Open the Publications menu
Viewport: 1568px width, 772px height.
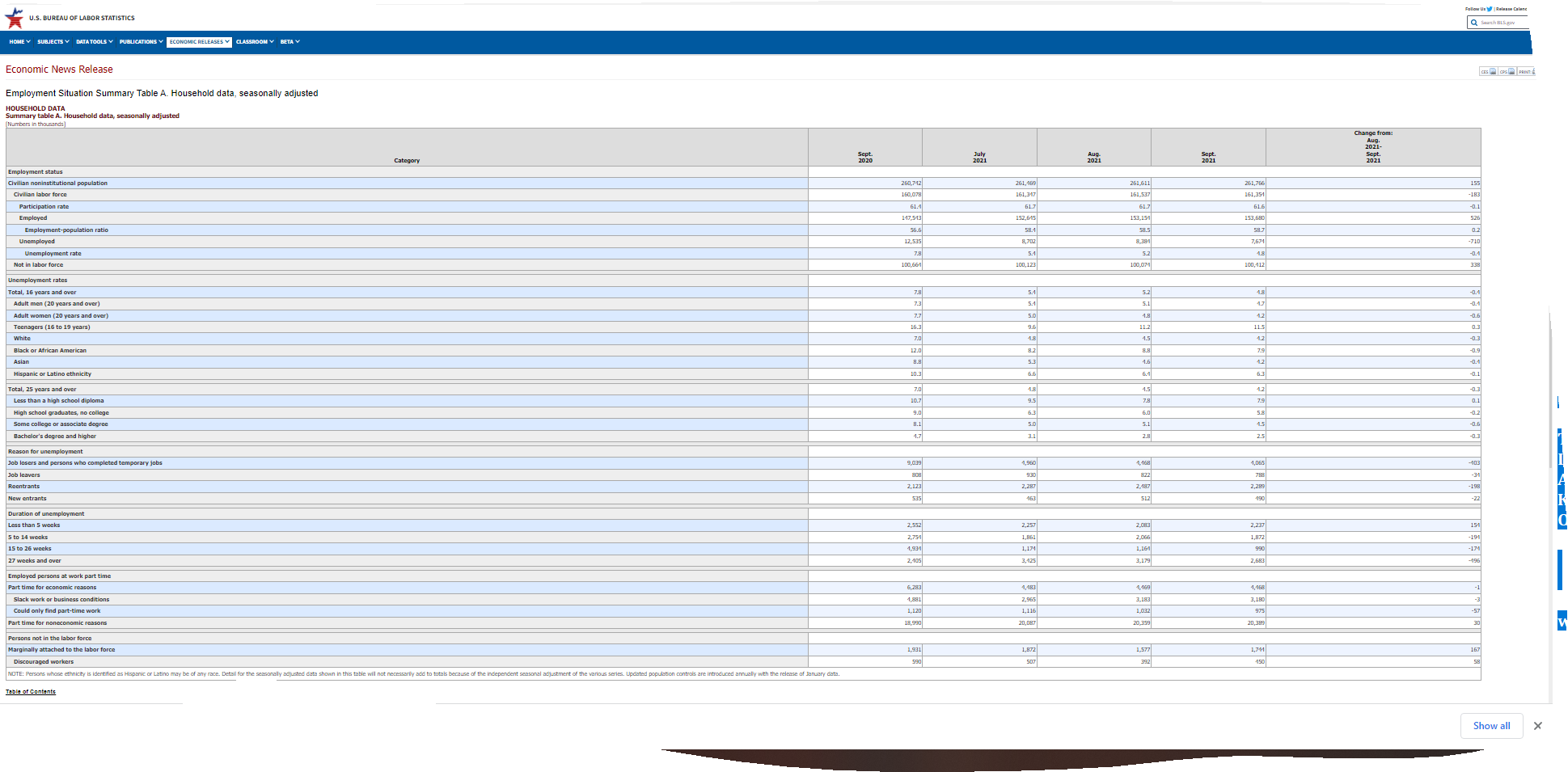141,42
